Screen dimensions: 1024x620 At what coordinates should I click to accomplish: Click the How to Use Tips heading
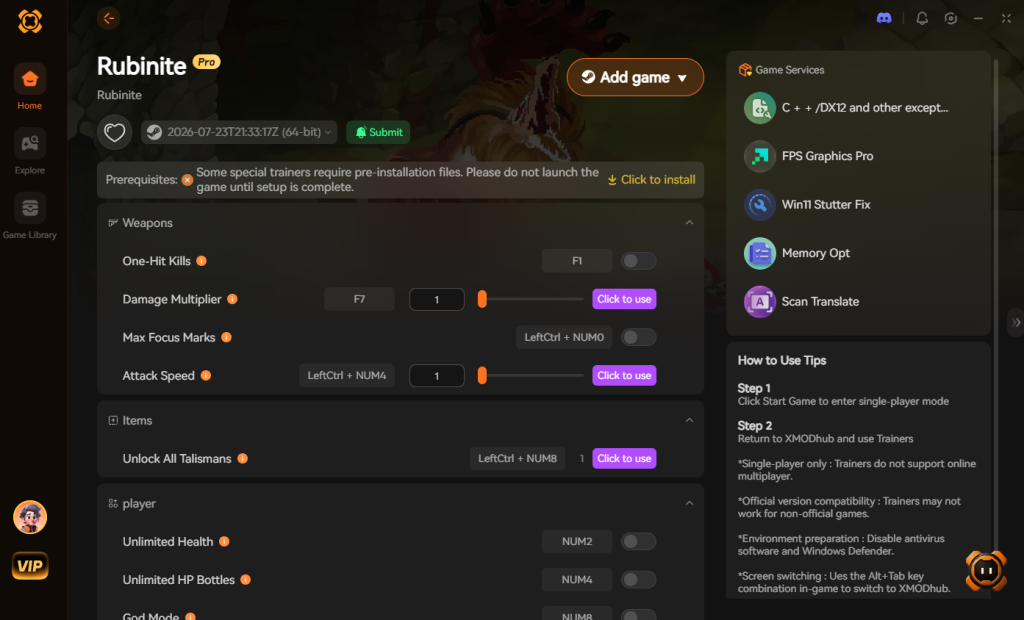point(782,361)
